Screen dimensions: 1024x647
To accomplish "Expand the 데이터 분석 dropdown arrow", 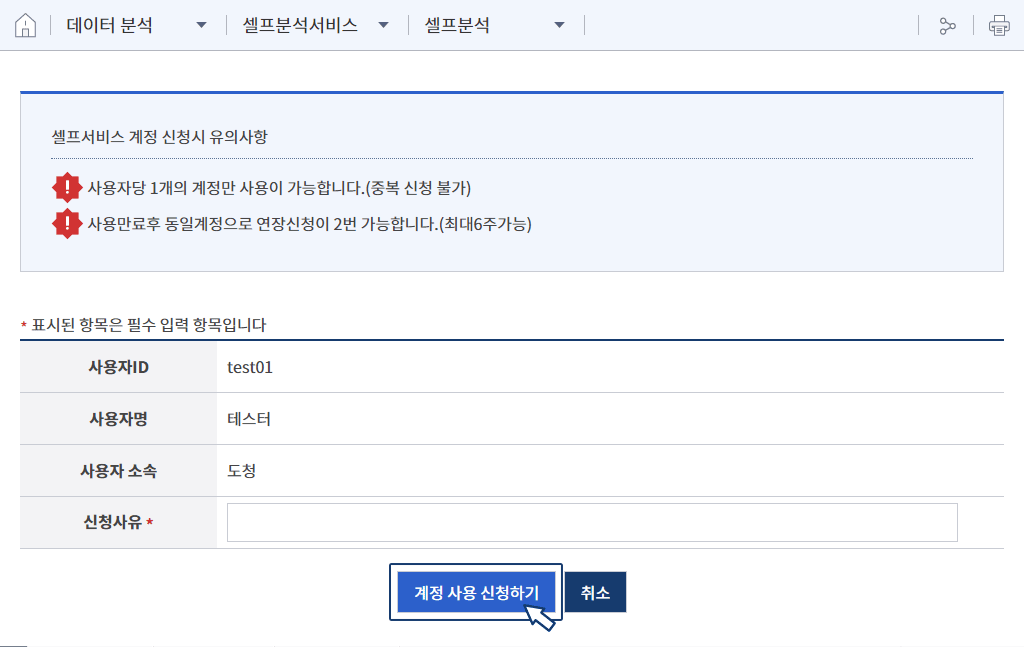I will tap(202, 26).
